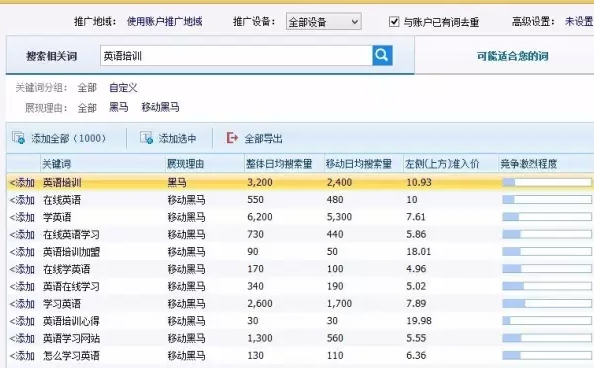
Task: Click the add-selected keywords icon
Action: tap(146, 138)
